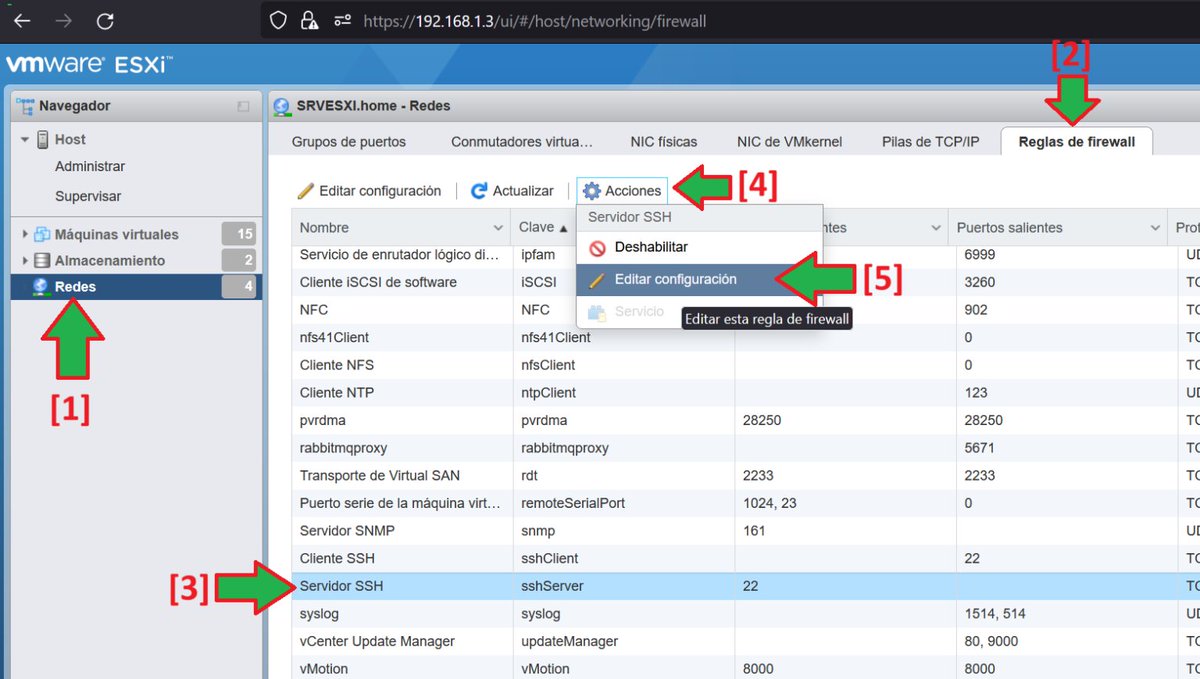Select Servicio de enrutador lógico row
Image resolution: width=1200 pixels, height=679 pixels.
pyautogui.click(x=746, y=255)
